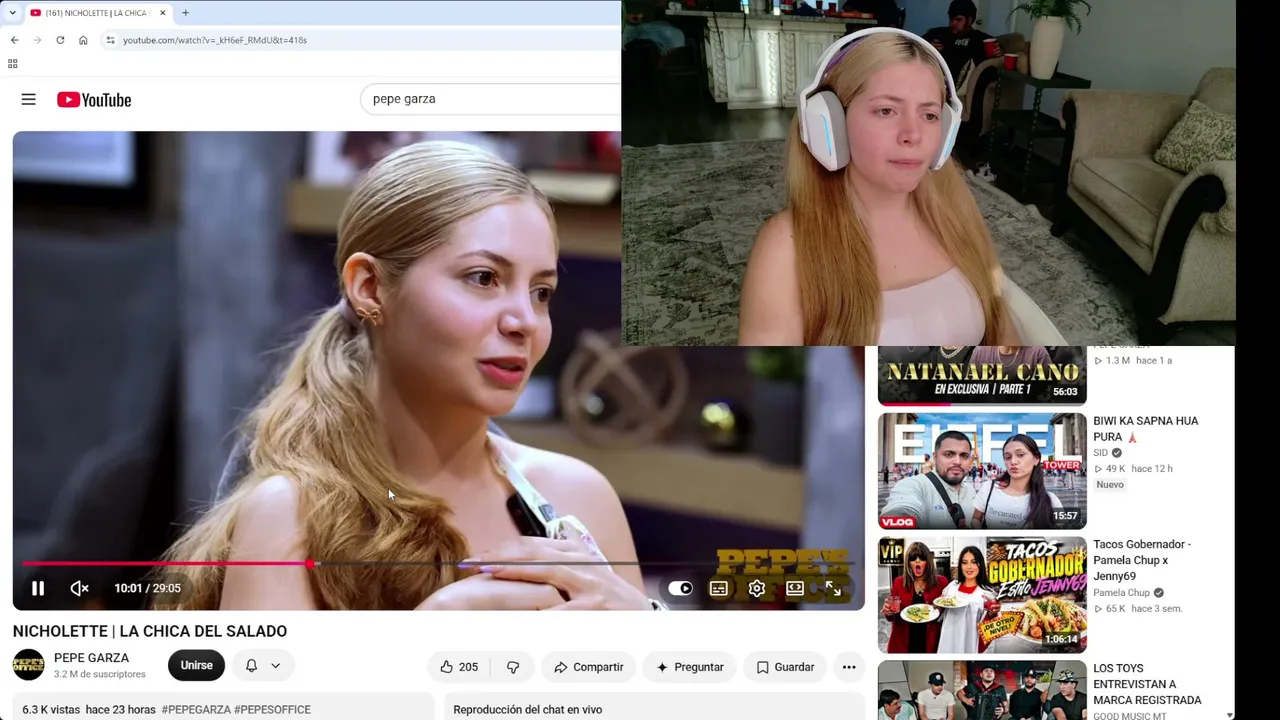Click the #PEPEGARZA hashtag
Viewport: 1280px width, 720px height.
[x=196, y=710]
